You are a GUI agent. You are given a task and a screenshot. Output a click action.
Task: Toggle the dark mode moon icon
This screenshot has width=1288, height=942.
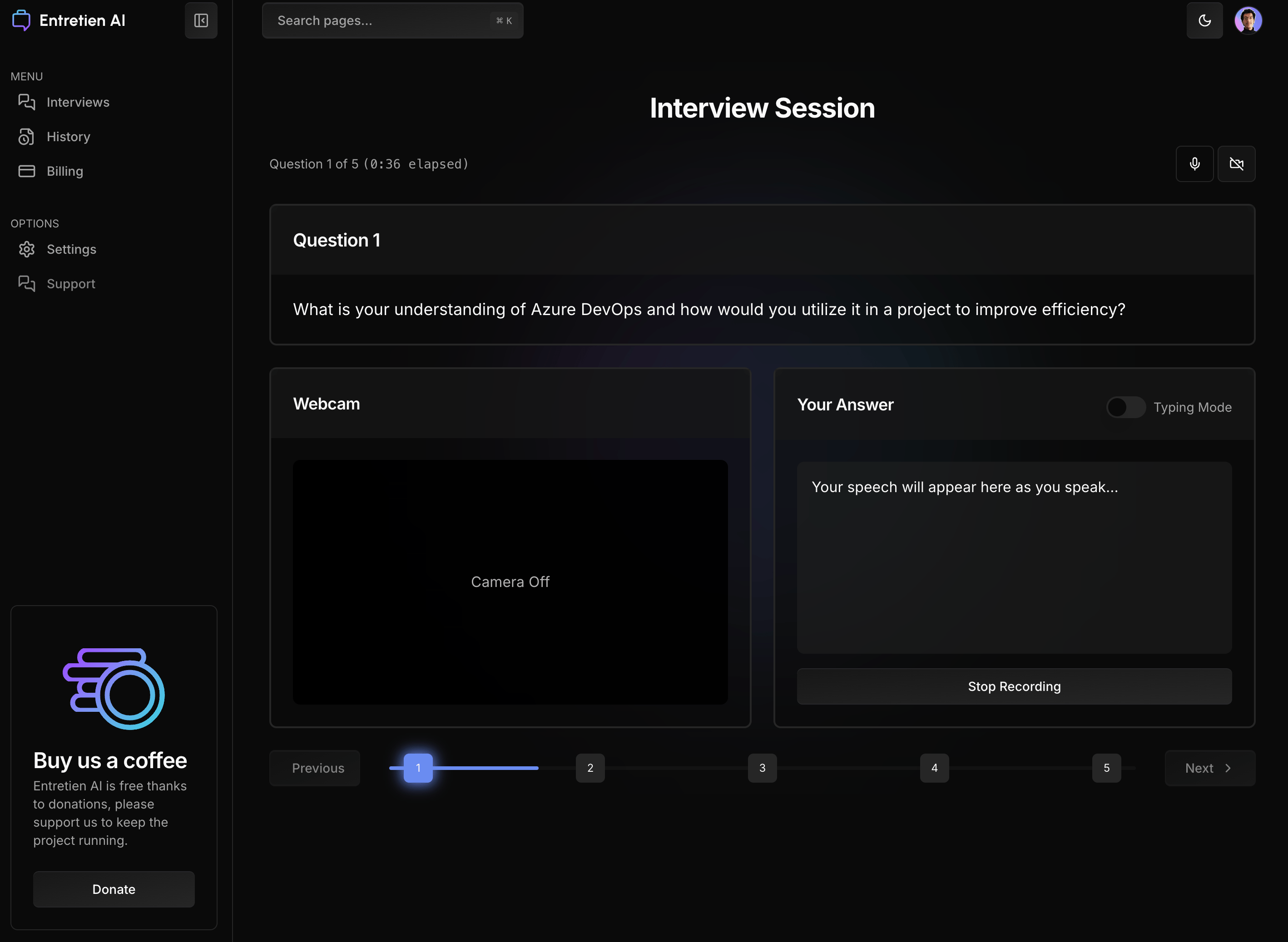pyautogui.click(x=1204, y=20)
